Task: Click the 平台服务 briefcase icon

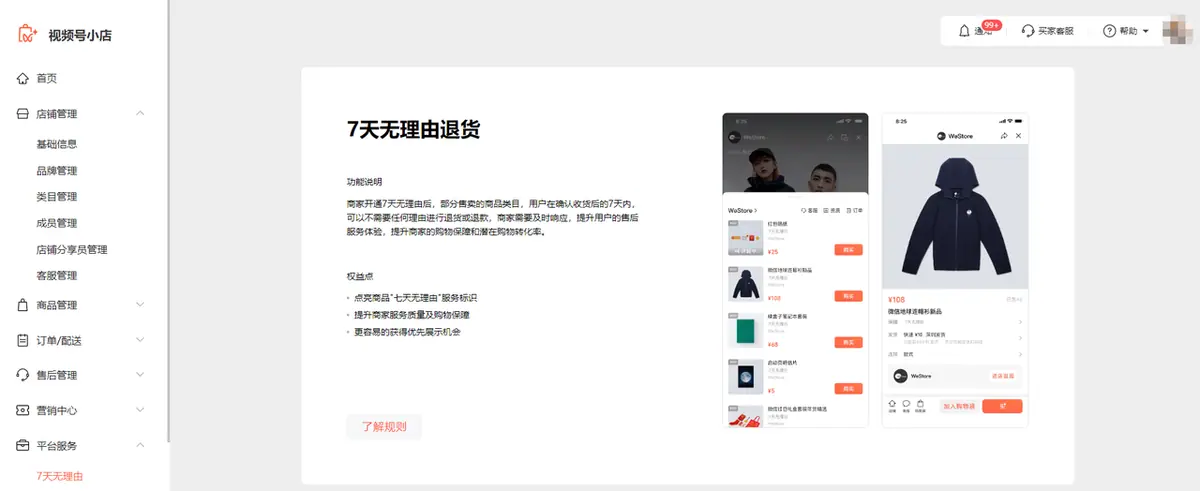Action: [23, 446]
